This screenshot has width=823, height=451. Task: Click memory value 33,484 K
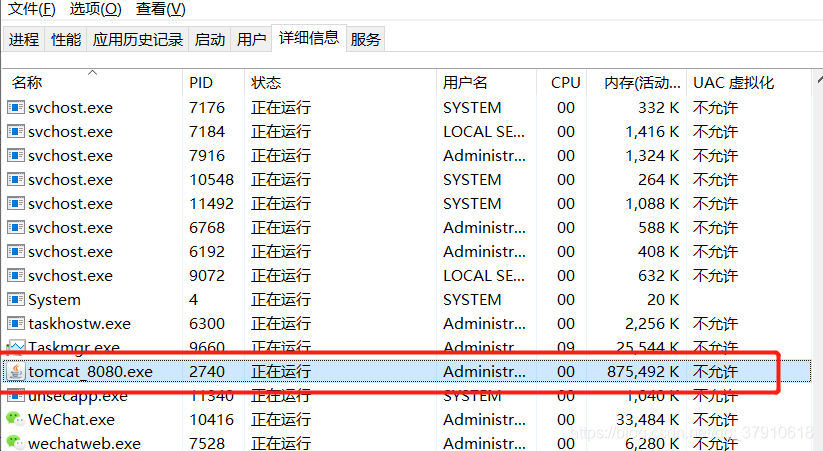click(x=648, y=419)
